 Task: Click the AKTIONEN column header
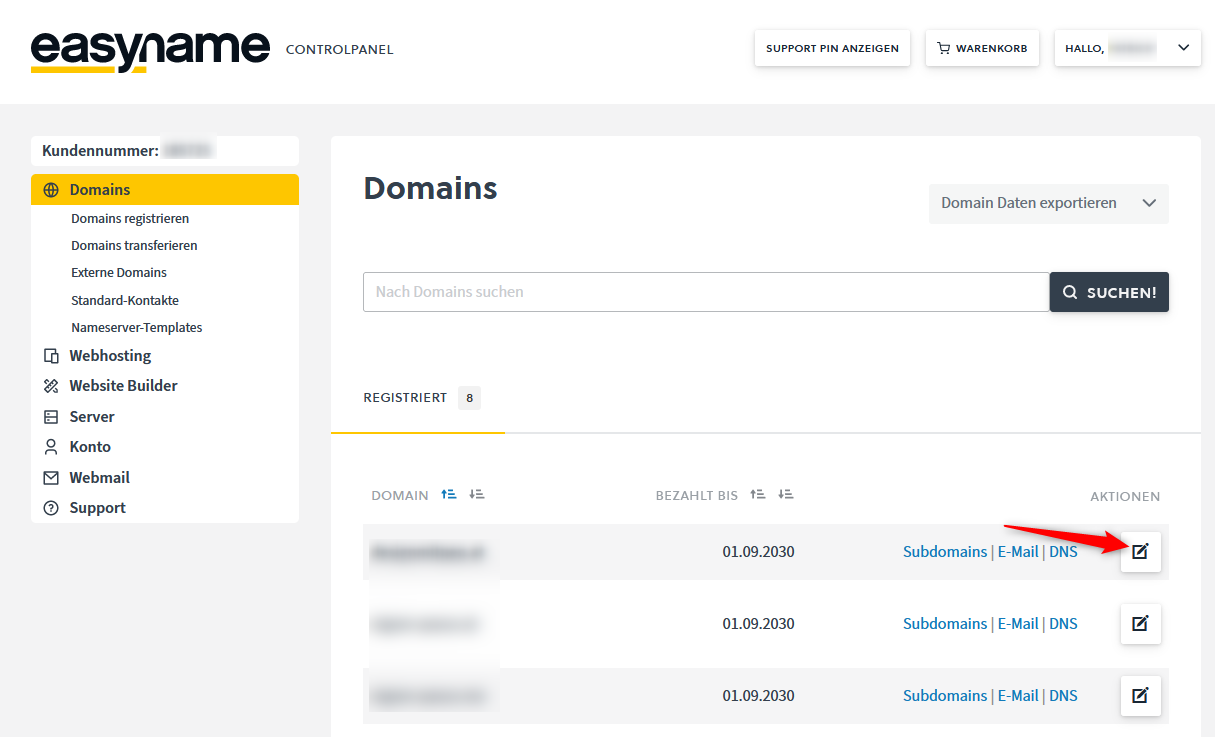(x=1125, y=496)
